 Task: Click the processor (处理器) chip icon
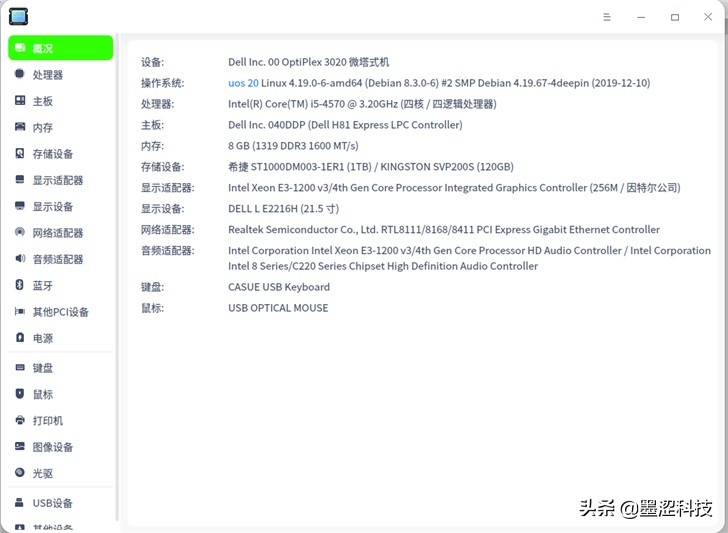(20, 74)
